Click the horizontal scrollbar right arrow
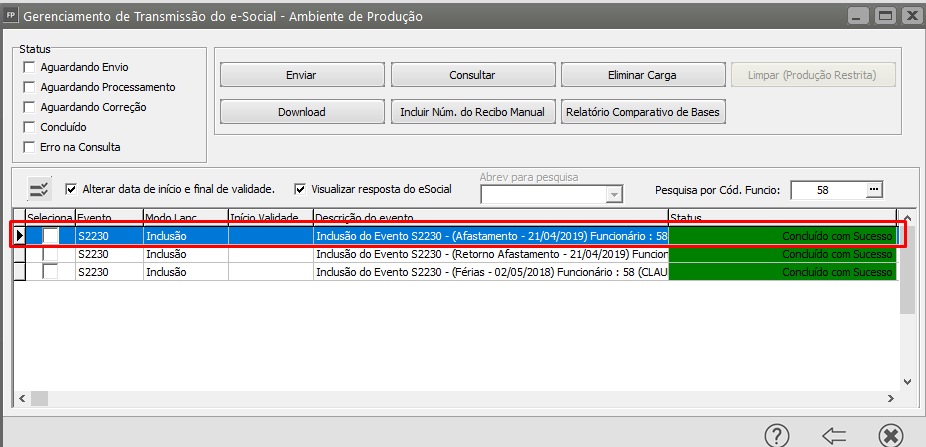Viewport: 926px width, 447px height. coord(891,399)
